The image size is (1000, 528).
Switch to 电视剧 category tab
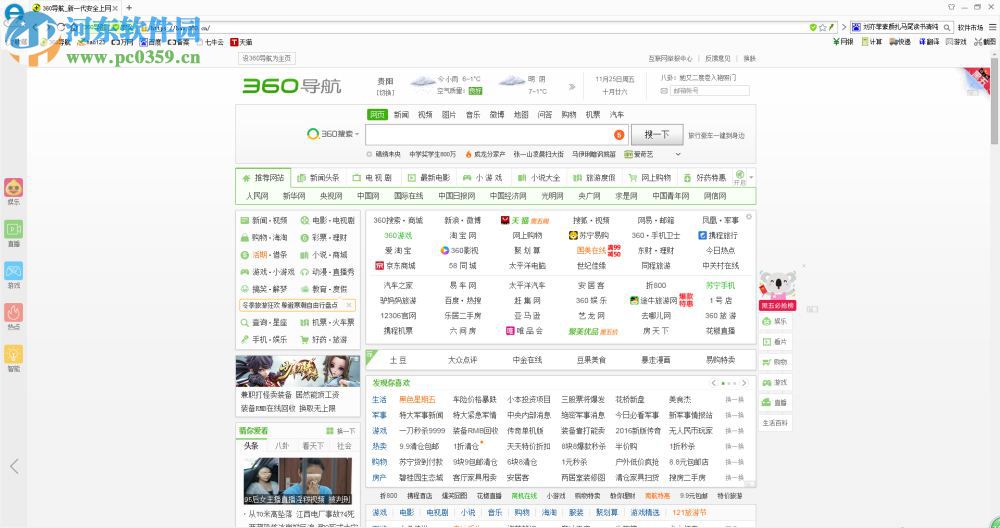tap(373, 178)
